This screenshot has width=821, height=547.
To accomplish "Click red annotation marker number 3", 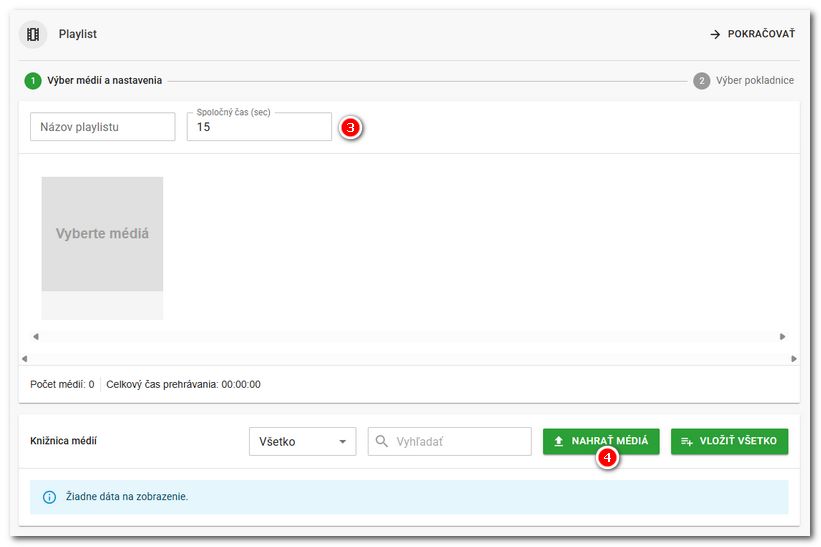I will pyautogui.click(x=350, y=128).
